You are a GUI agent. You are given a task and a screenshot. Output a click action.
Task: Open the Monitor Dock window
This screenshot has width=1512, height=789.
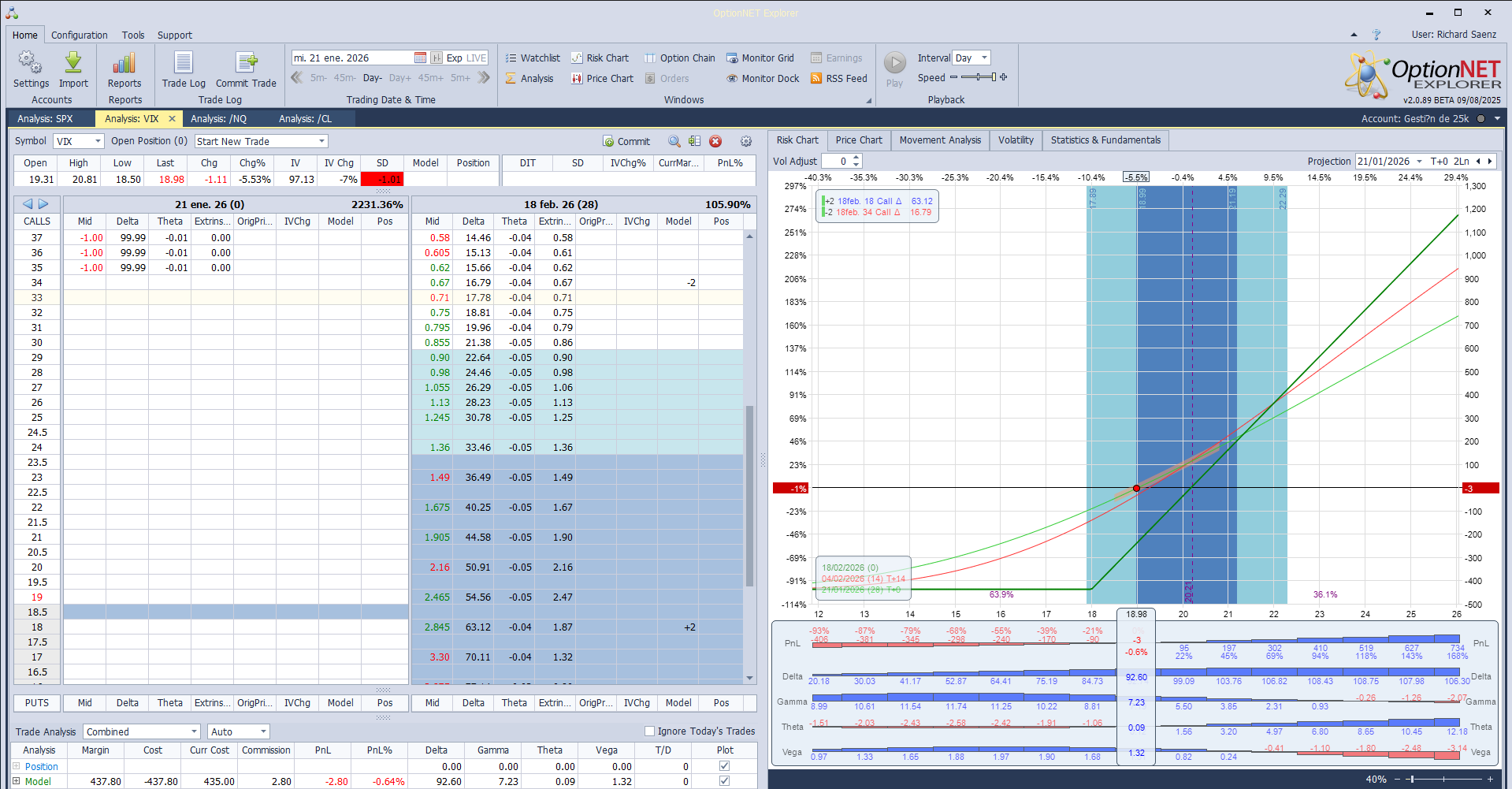(x=762, y=78)
